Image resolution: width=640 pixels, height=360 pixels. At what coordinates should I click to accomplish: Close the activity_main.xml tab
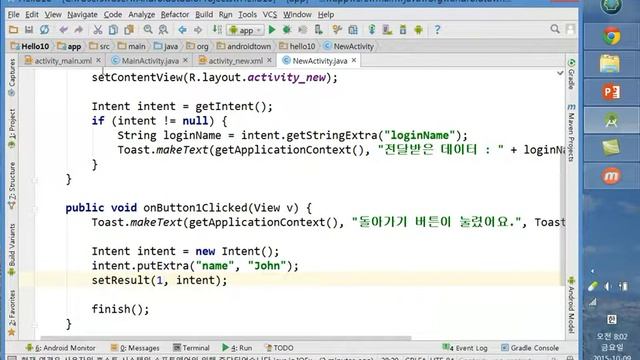coord(99,60)
